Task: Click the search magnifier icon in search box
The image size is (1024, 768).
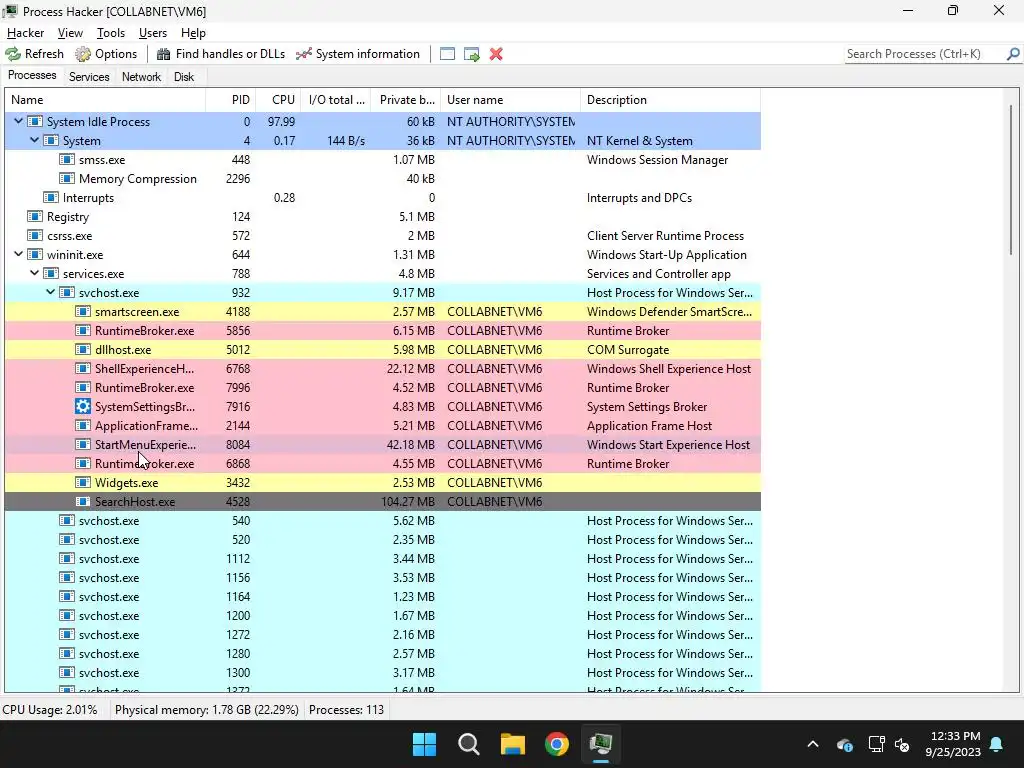Action: [x=1013, y=54]
